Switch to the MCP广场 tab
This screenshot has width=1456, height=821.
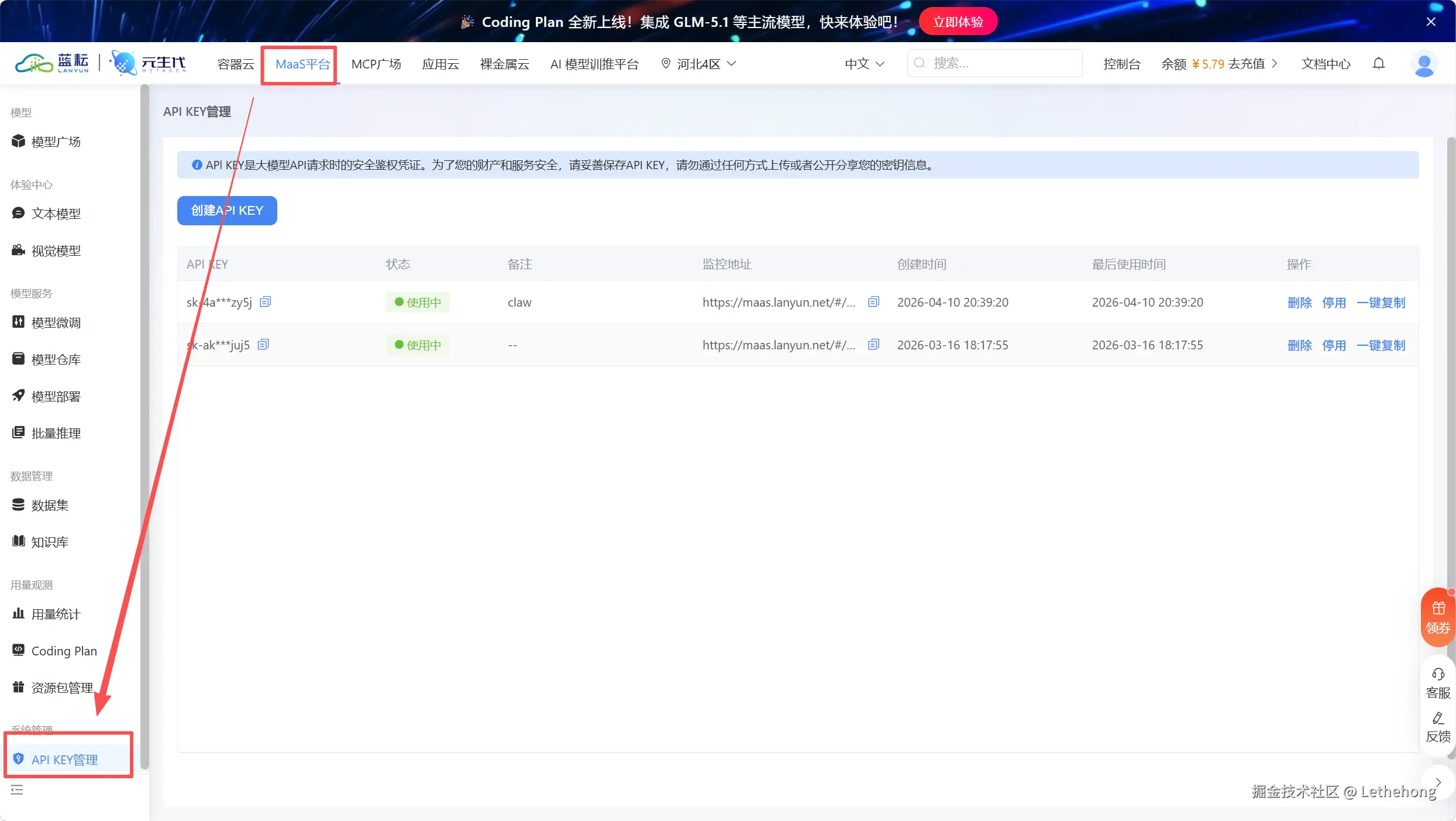click(376, 64)
